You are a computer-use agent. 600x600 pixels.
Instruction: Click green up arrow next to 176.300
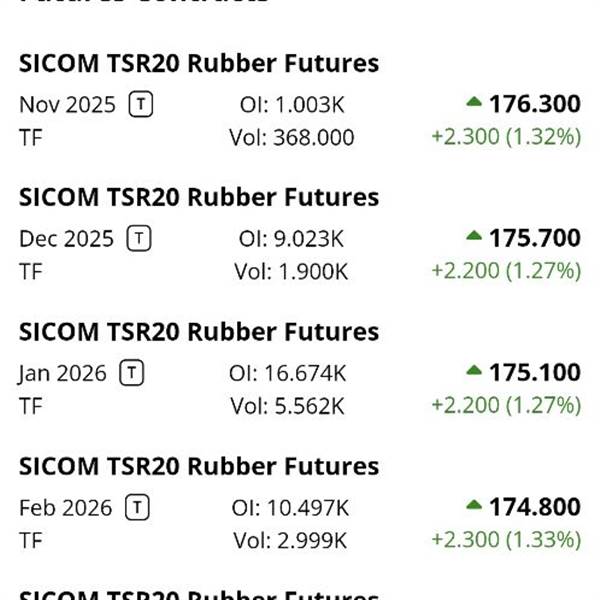[x=474, y=103]
